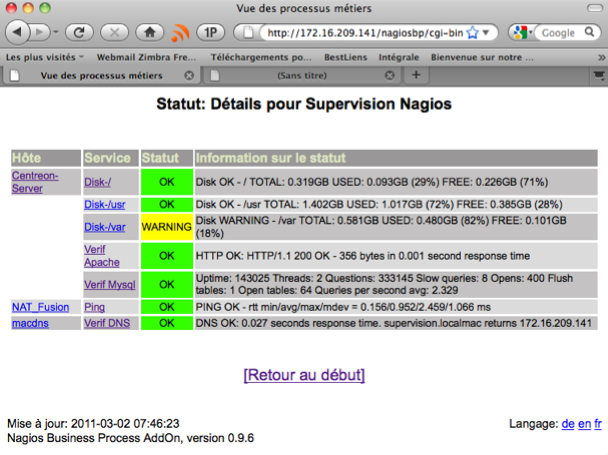Click the orange RSS feed icon
Screen dimensions: 608x455
pos(181,32)
